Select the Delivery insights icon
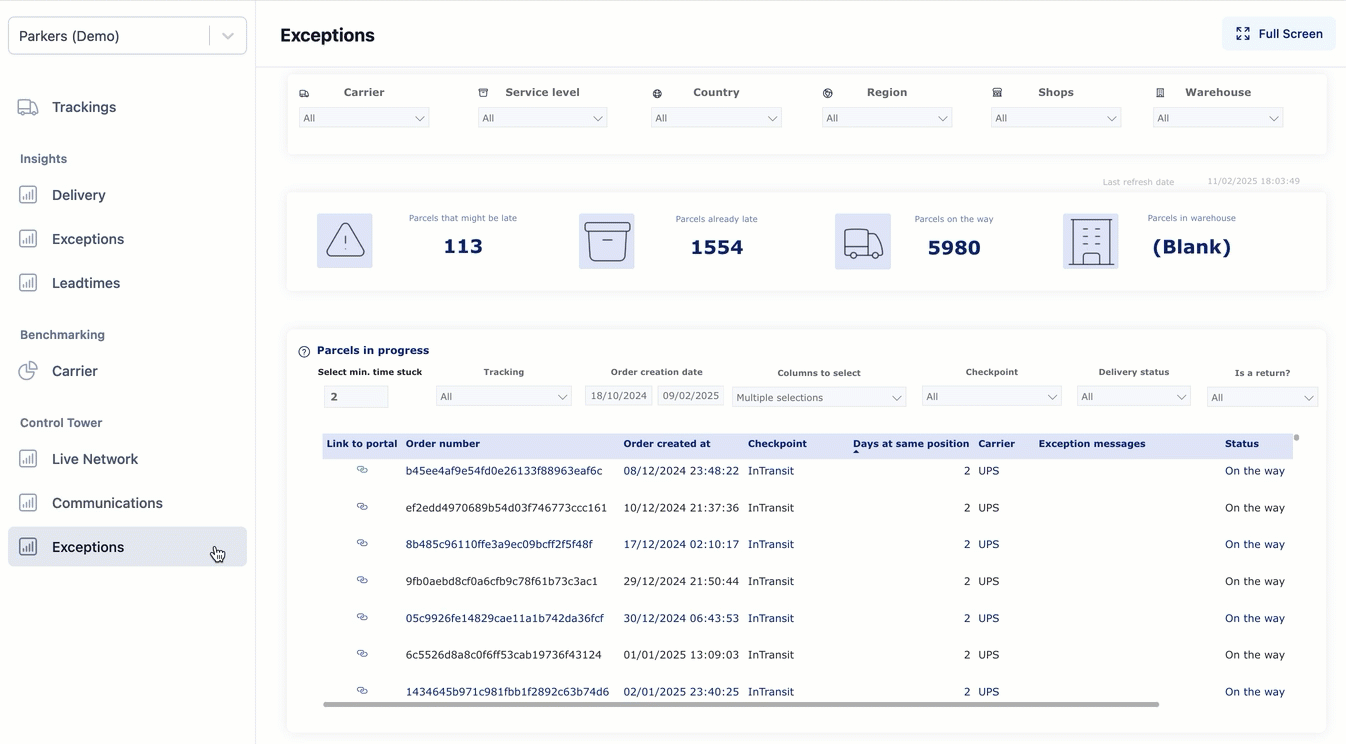This screenshot has height=744, width=1346. pos(28,194)
